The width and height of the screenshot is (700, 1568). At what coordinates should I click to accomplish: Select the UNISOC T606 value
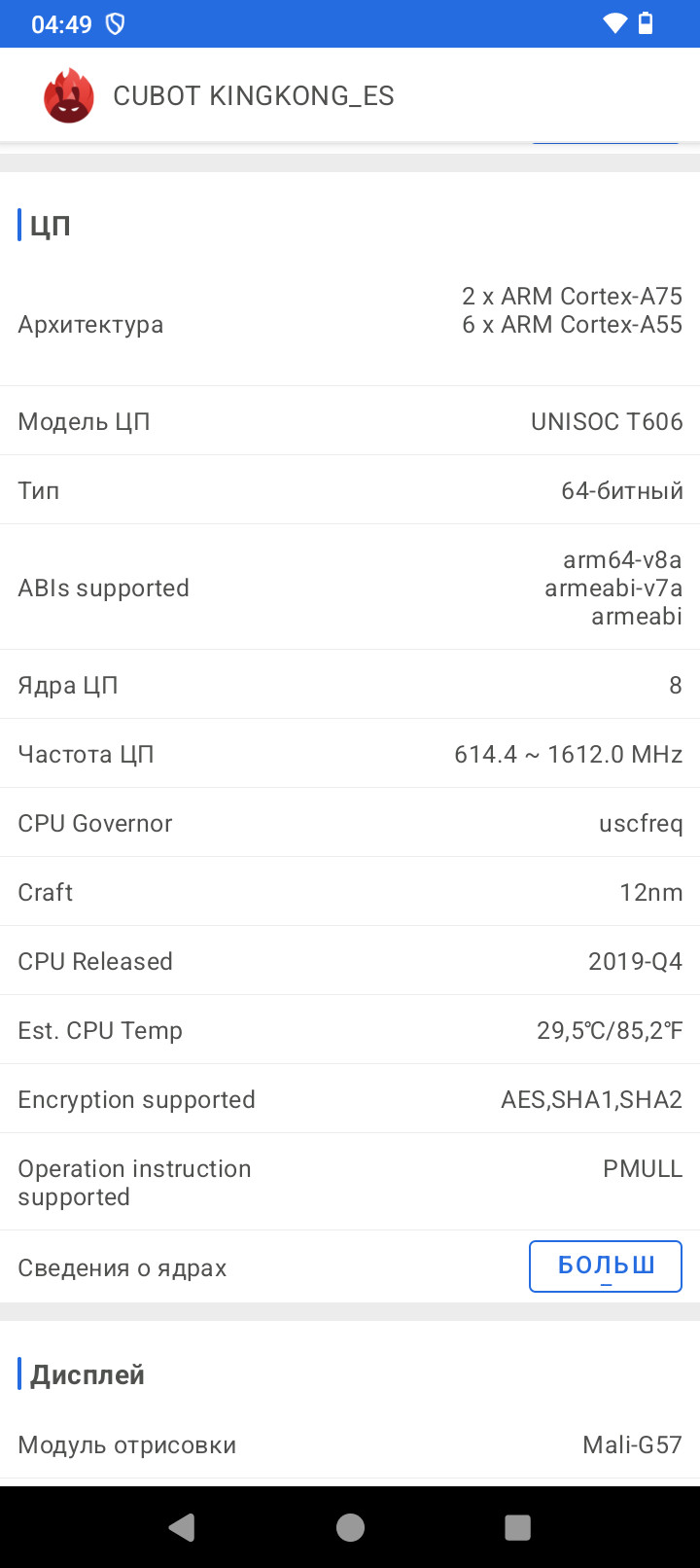(x=607, y=421)
